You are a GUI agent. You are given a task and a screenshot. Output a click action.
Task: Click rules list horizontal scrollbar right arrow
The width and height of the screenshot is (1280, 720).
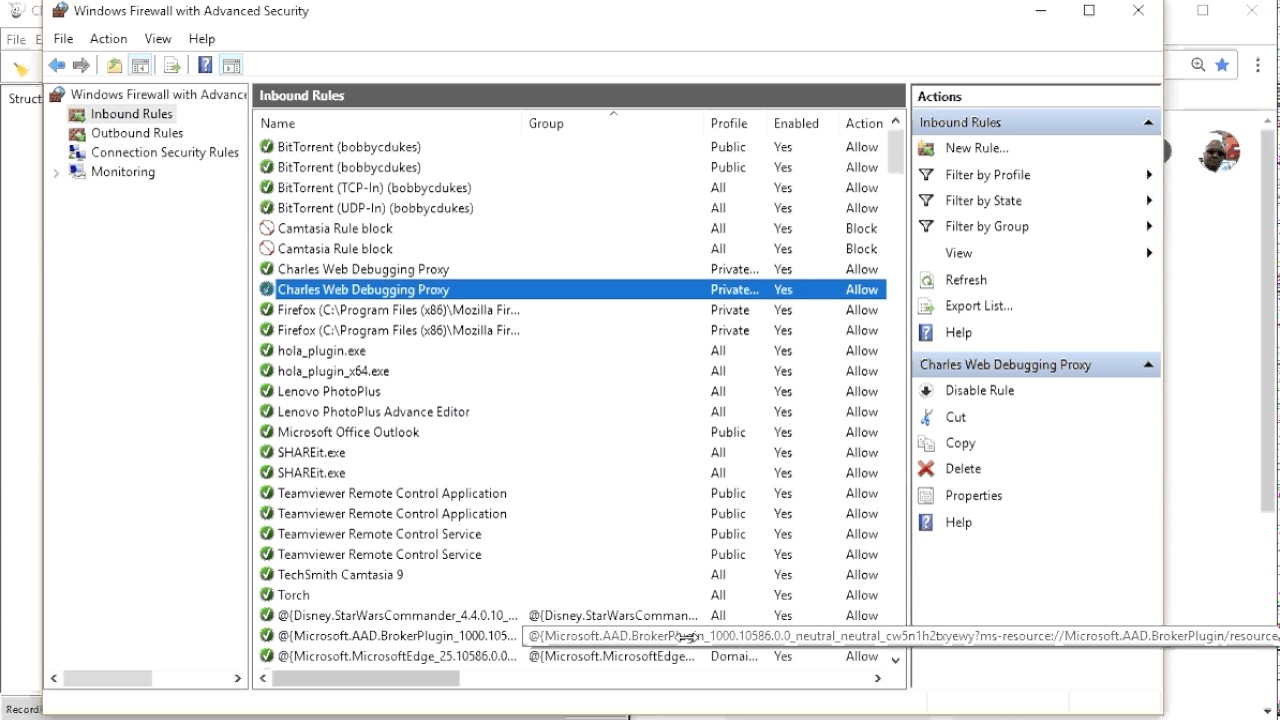[x=877, y=678]
